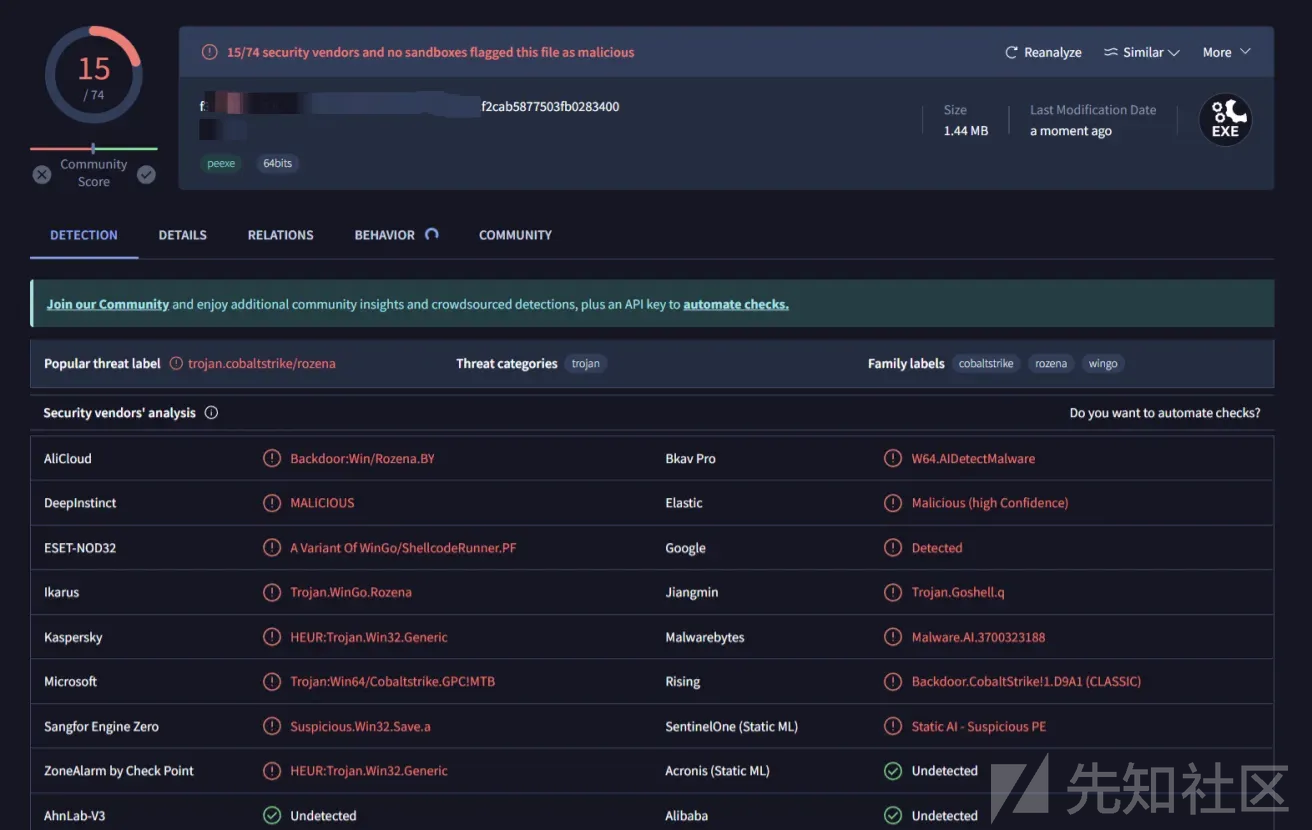
Task: Click the Ikarus detection alert icon
Action: (272, 592)
